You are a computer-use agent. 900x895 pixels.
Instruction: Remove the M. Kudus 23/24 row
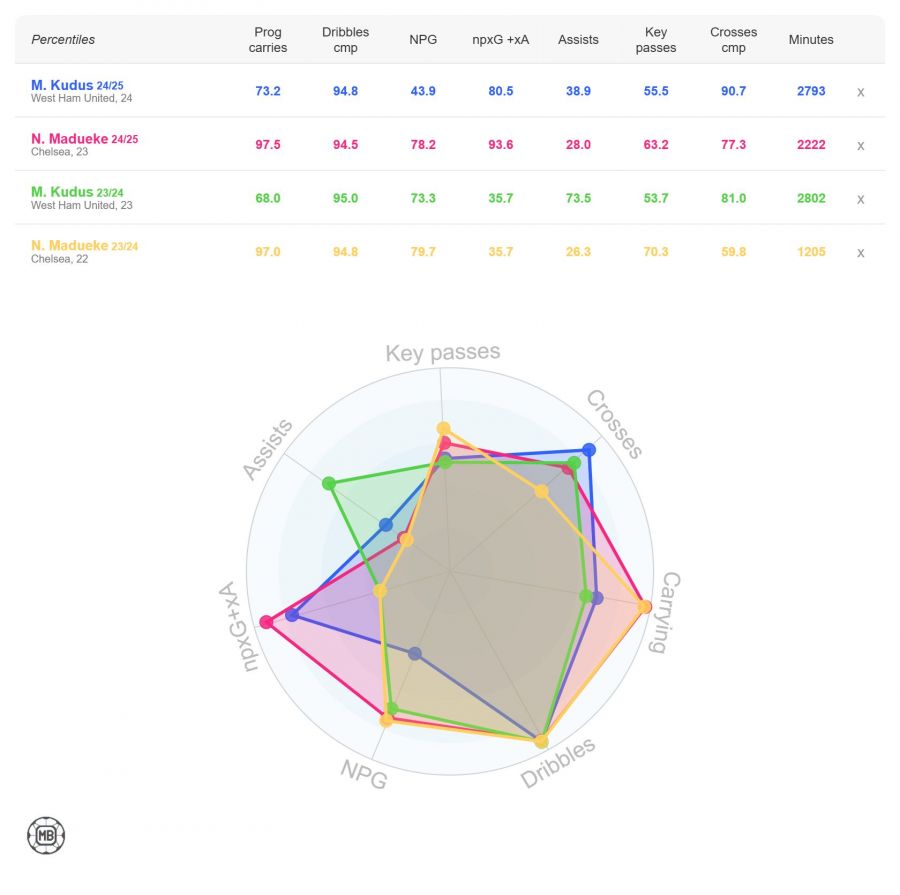[860, 199]
